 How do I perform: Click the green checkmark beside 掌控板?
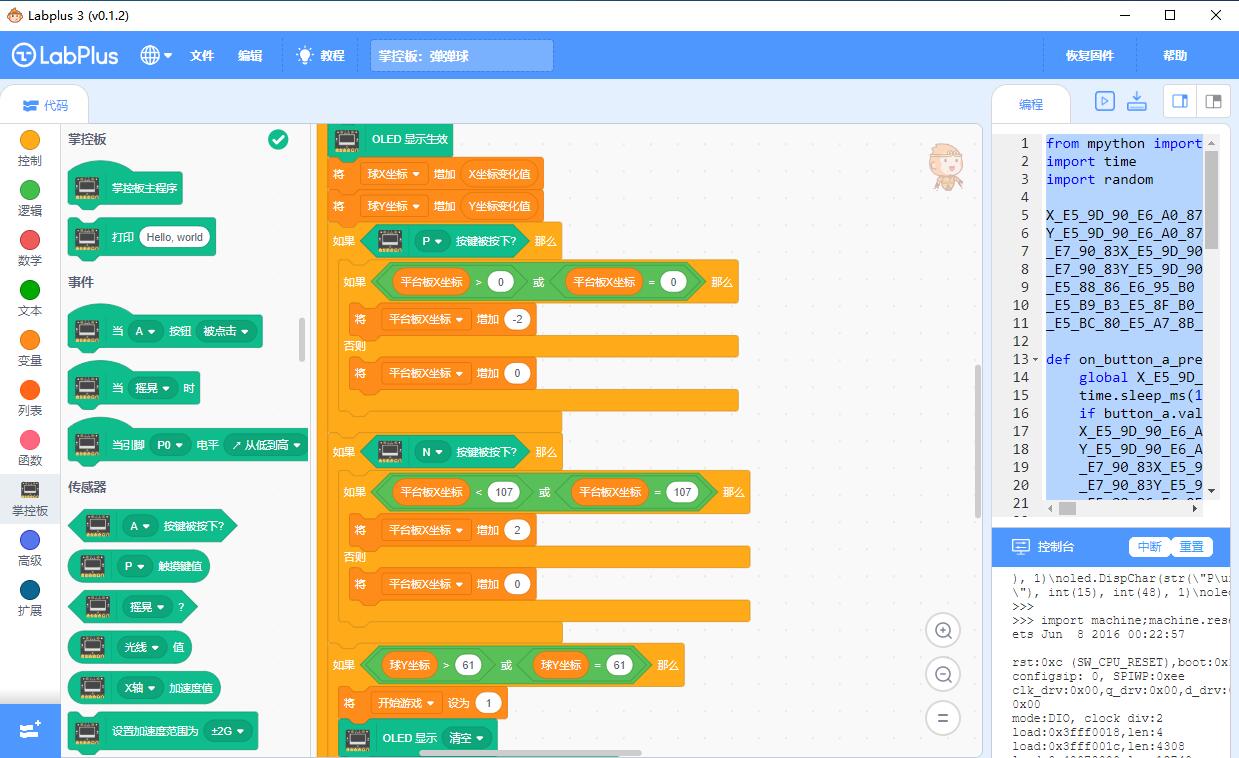(x=278, y=140)
